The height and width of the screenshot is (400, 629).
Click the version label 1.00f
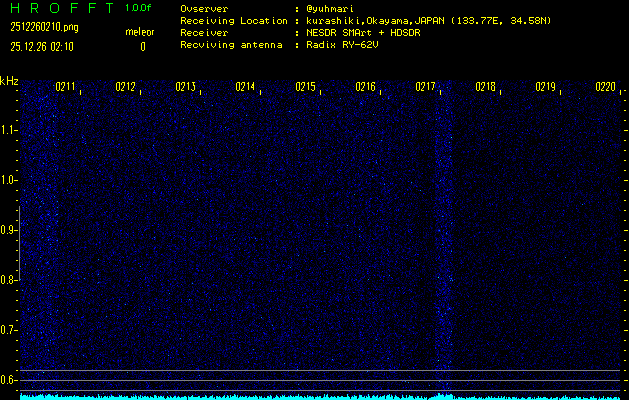(x=138, y=8)
